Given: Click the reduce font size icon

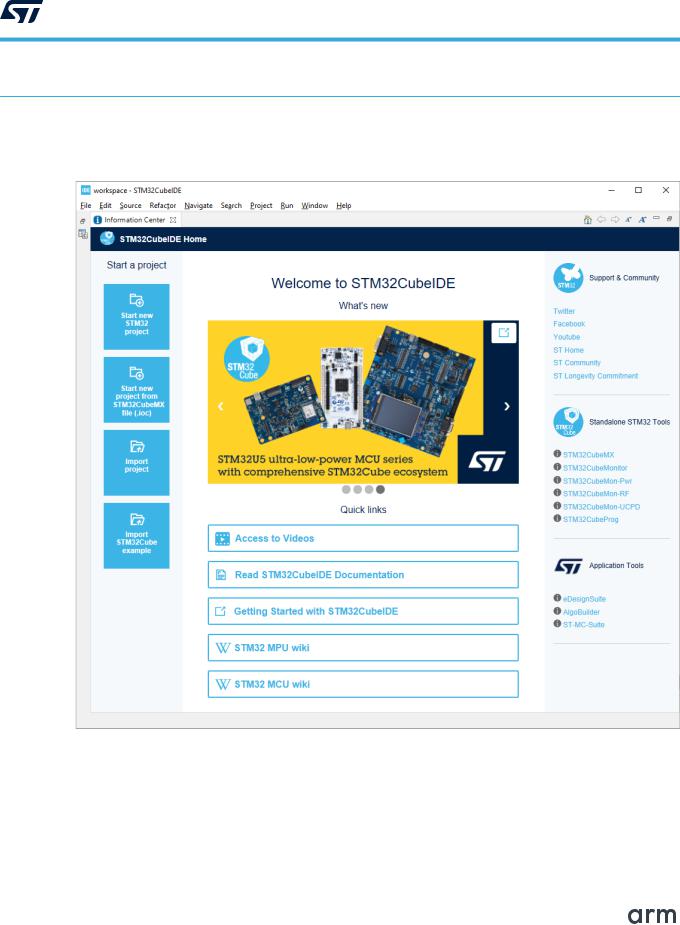Looking at the screenshot, I should (x=629, y=219).
